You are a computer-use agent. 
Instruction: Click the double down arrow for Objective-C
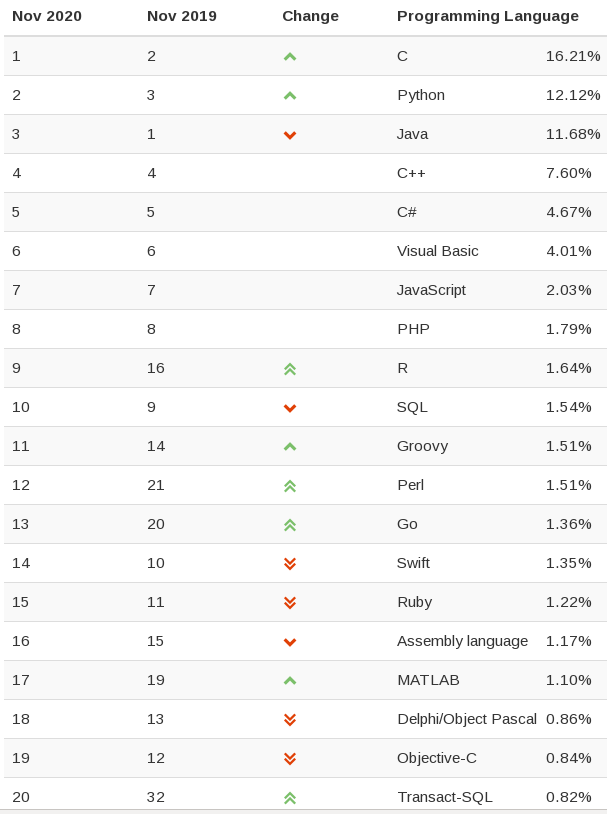290,759
